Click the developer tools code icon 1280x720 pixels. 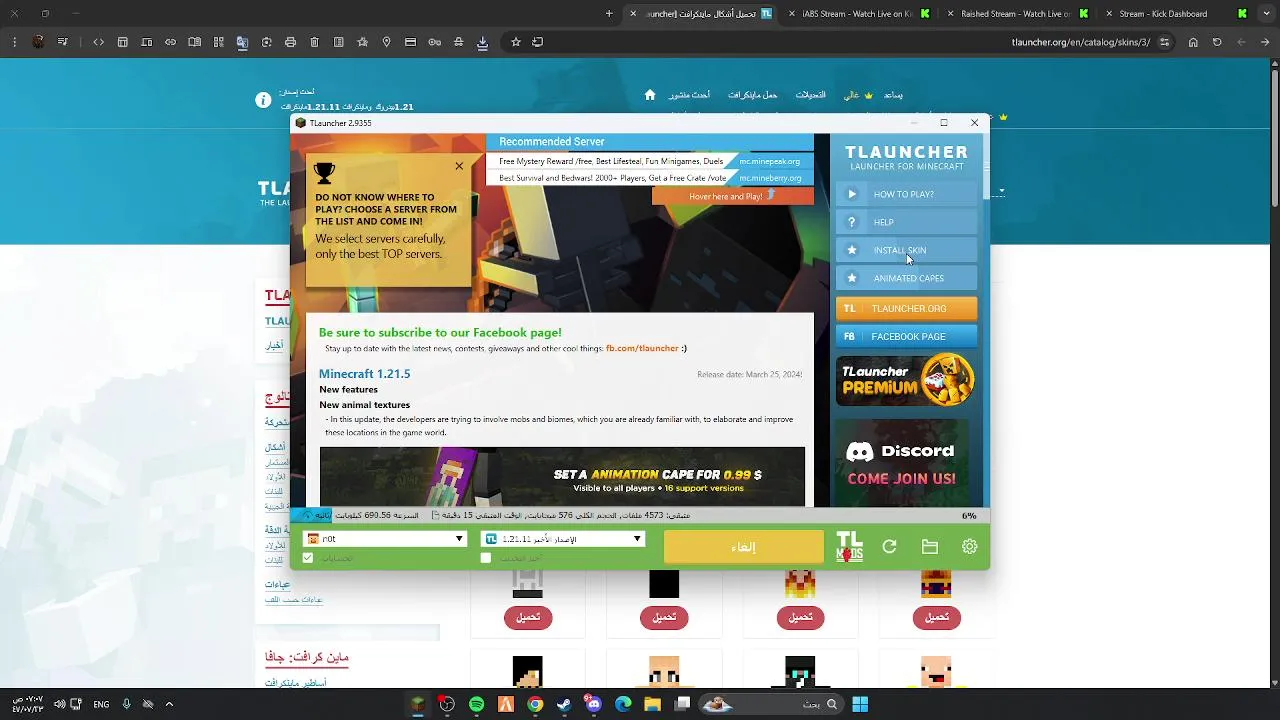98,42
